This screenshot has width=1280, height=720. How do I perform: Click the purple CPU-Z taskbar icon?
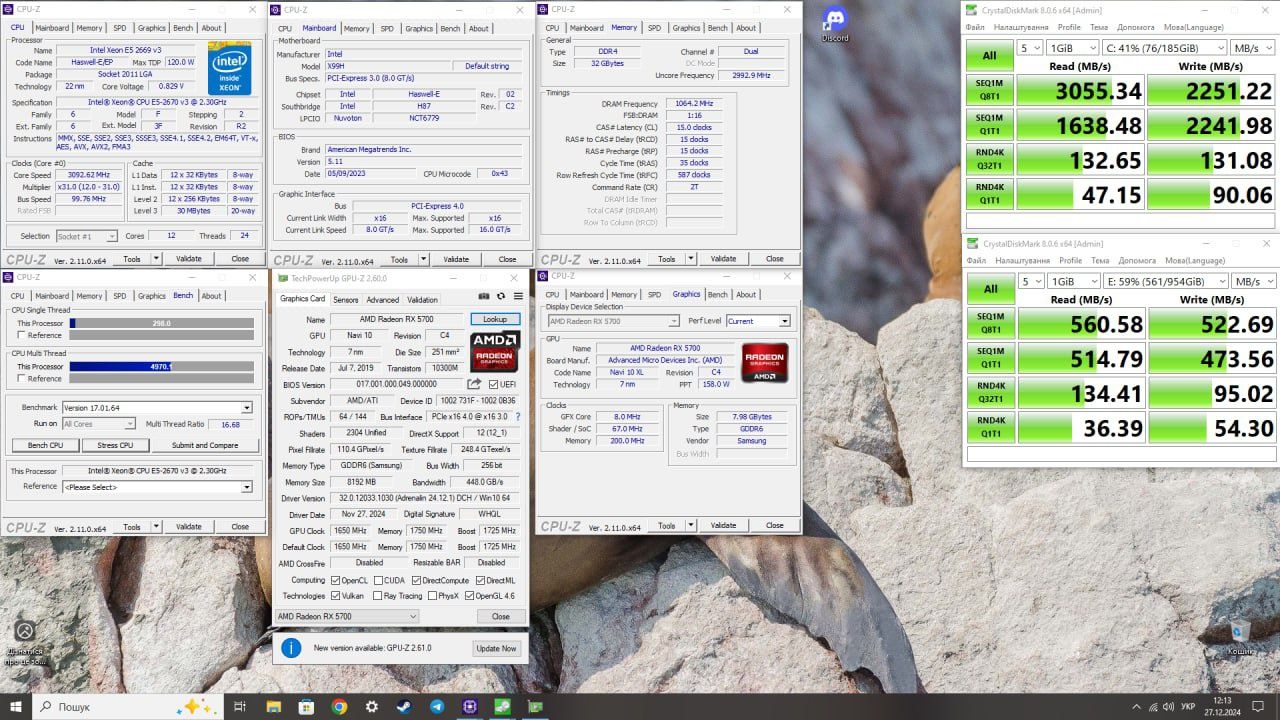coord(470,706)
